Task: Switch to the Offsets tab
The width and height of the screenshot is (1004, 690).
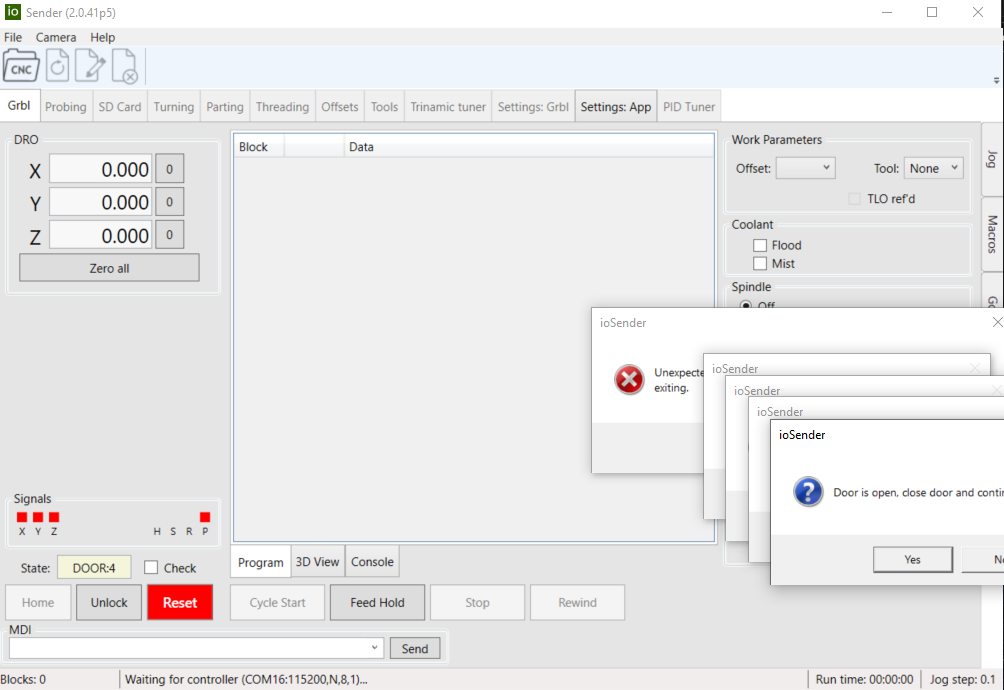Action: (340, 107)
